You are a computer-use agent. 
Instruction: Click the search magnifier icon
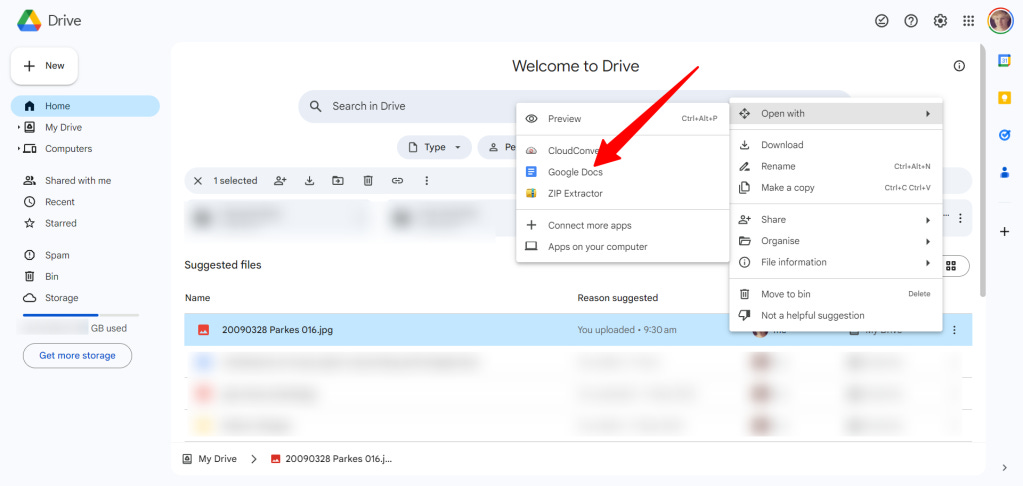tap(316, 106)
